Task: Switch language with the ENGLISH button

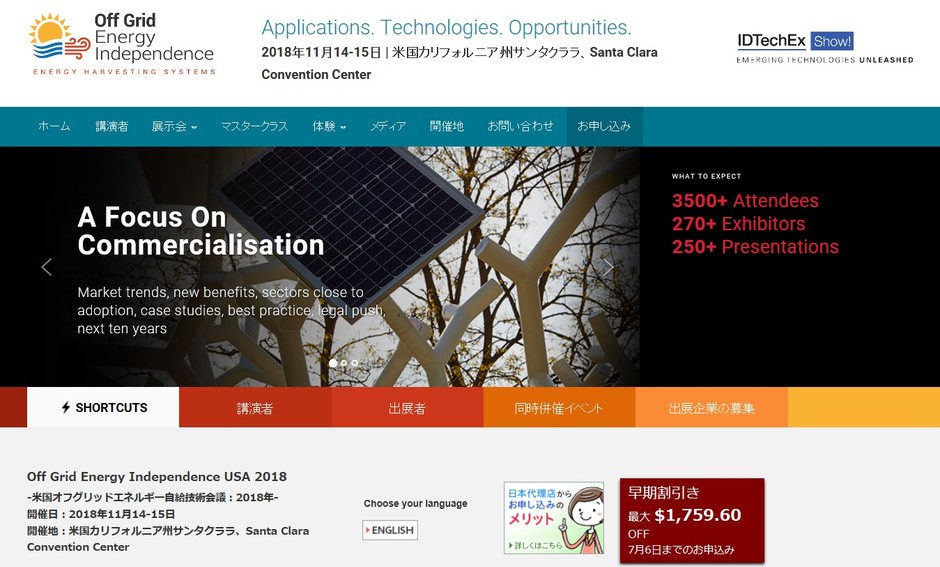Action: coord(390,530)
